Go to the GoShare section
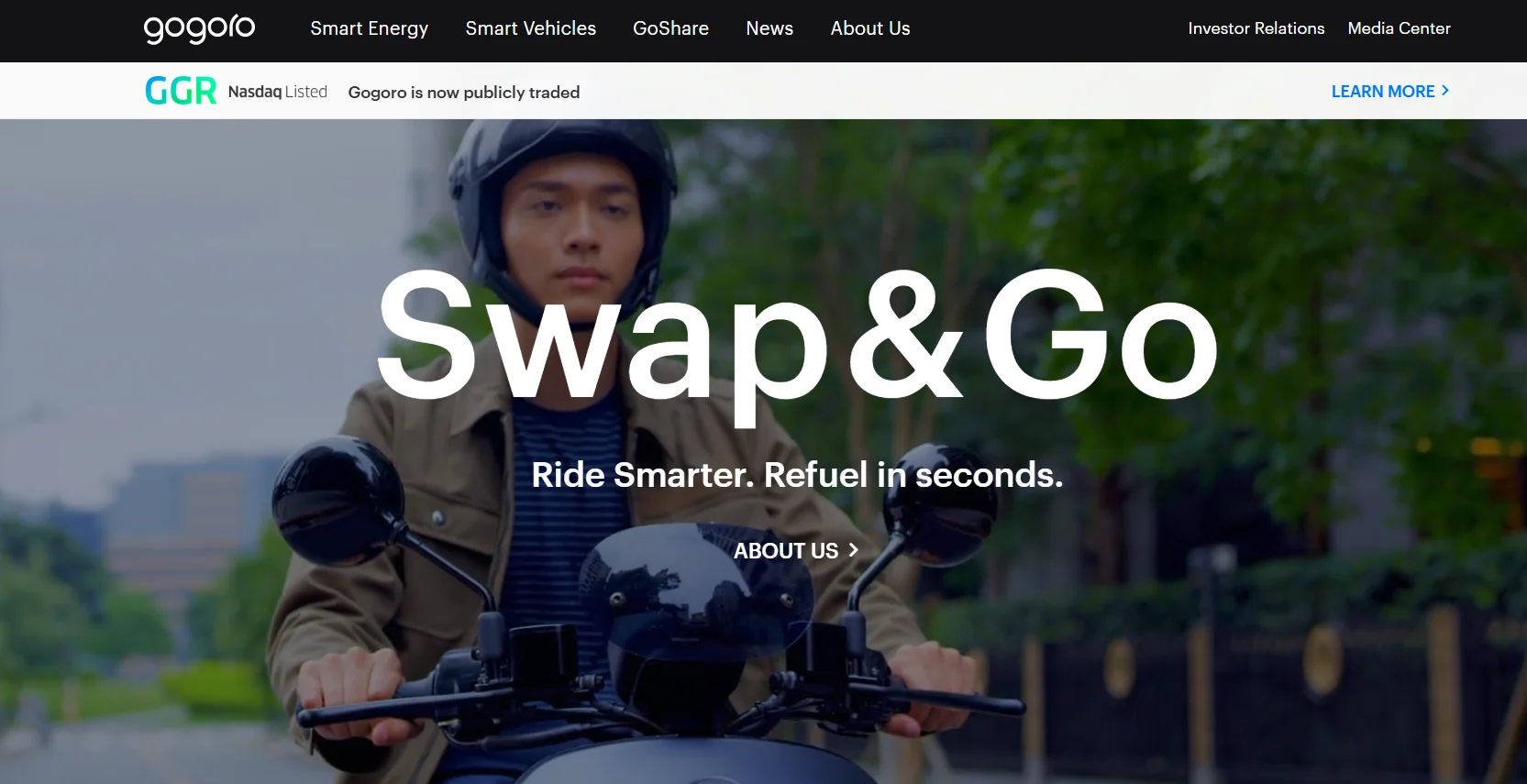 tap(670, 28)
